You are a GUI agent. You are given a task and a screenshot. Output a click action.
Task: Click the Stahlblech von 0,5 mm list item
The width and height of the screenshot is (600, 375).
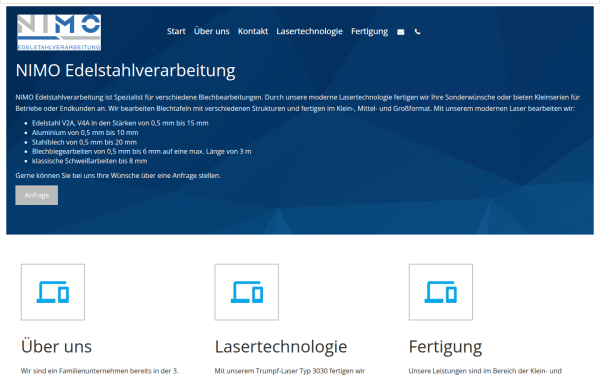(x=84, y=142)
